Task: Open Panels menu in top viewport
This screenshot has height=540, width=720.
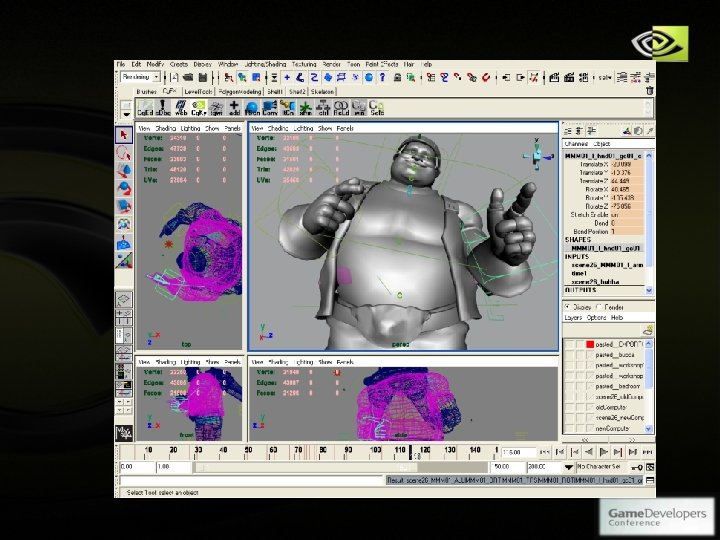Action: click(x=232, y=128)
